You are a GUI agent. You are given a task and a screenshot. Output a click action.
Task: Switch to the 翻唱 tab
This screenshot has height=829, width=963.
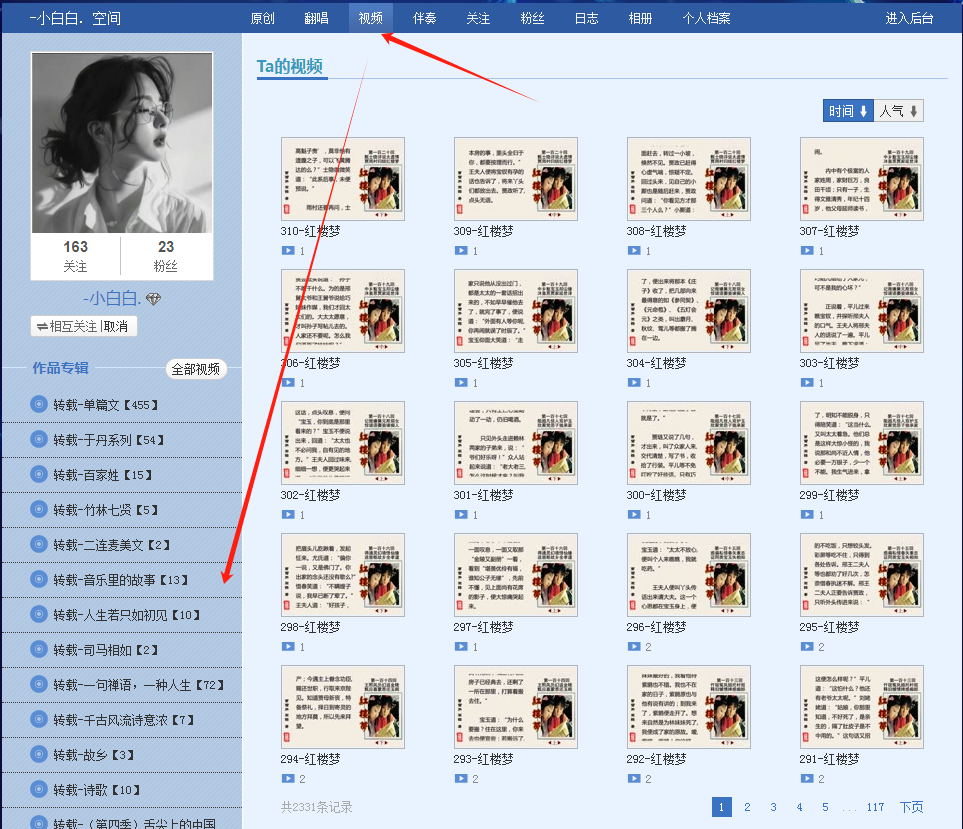pyautogui.click(x=316, y=18)
